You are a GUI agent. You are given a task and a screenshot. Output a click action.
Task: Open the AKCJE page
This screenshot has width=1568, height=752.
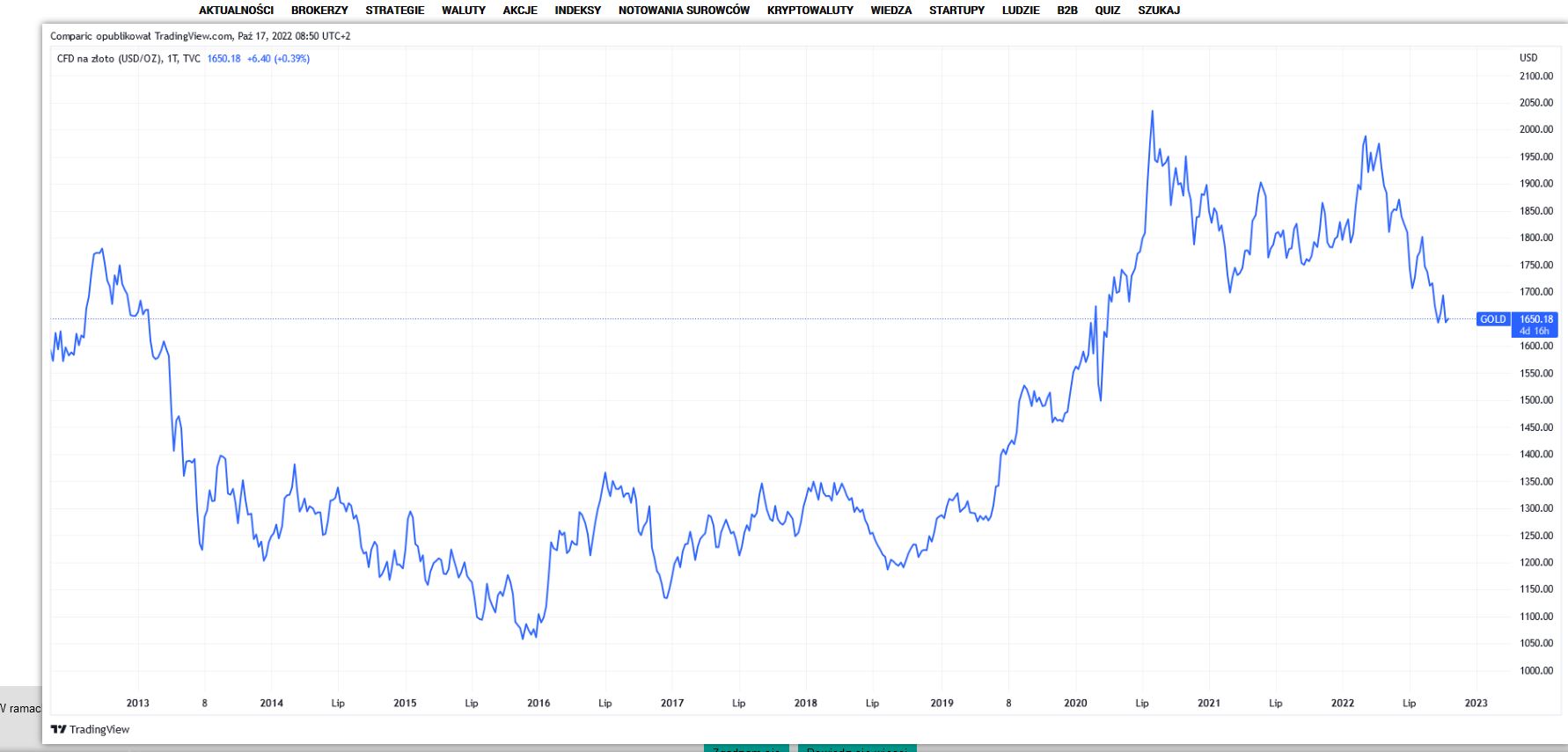pos(520,11)
